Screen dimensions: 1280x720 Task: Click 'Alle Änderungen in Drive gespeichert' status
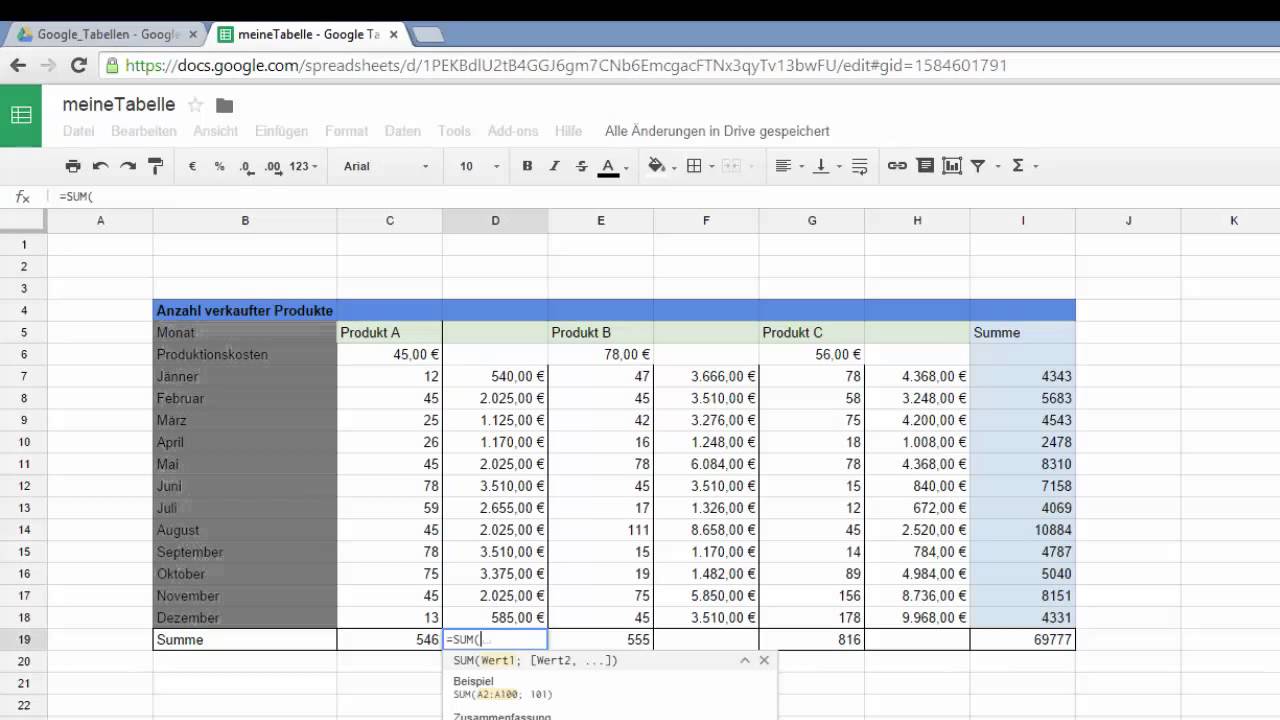717,131
